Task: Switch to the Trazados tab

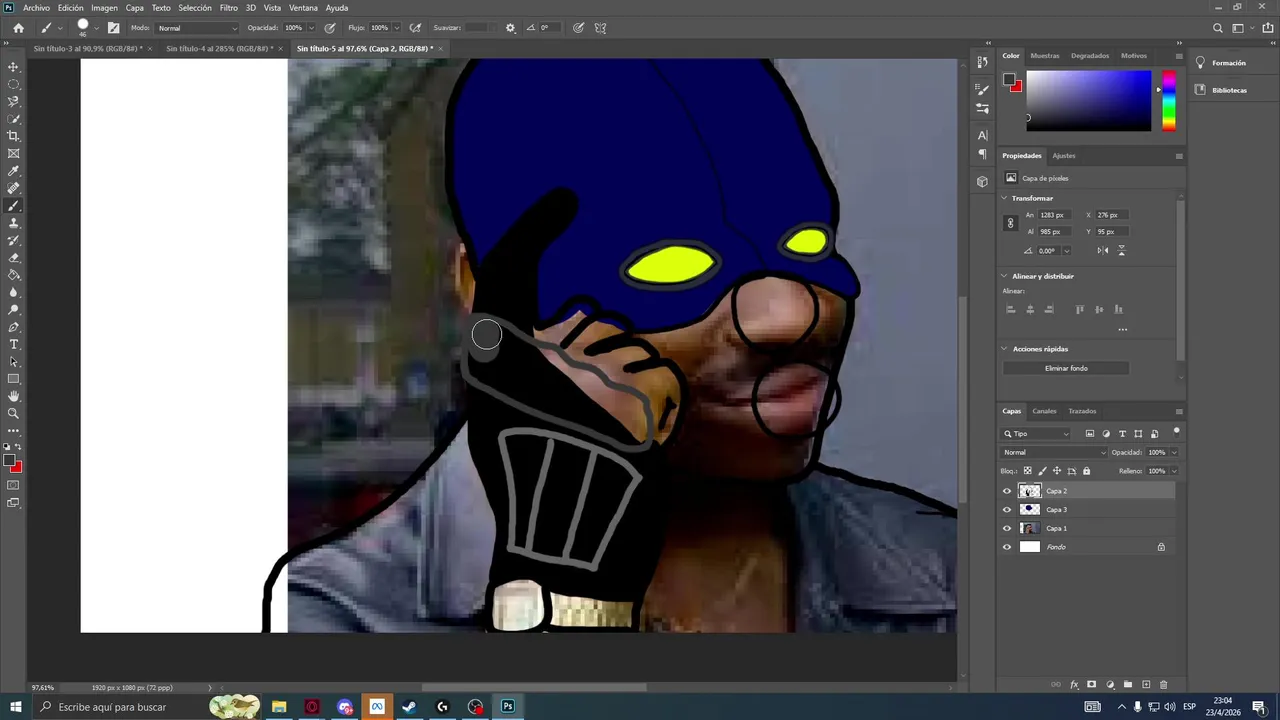Action: tap(1082, 411)
